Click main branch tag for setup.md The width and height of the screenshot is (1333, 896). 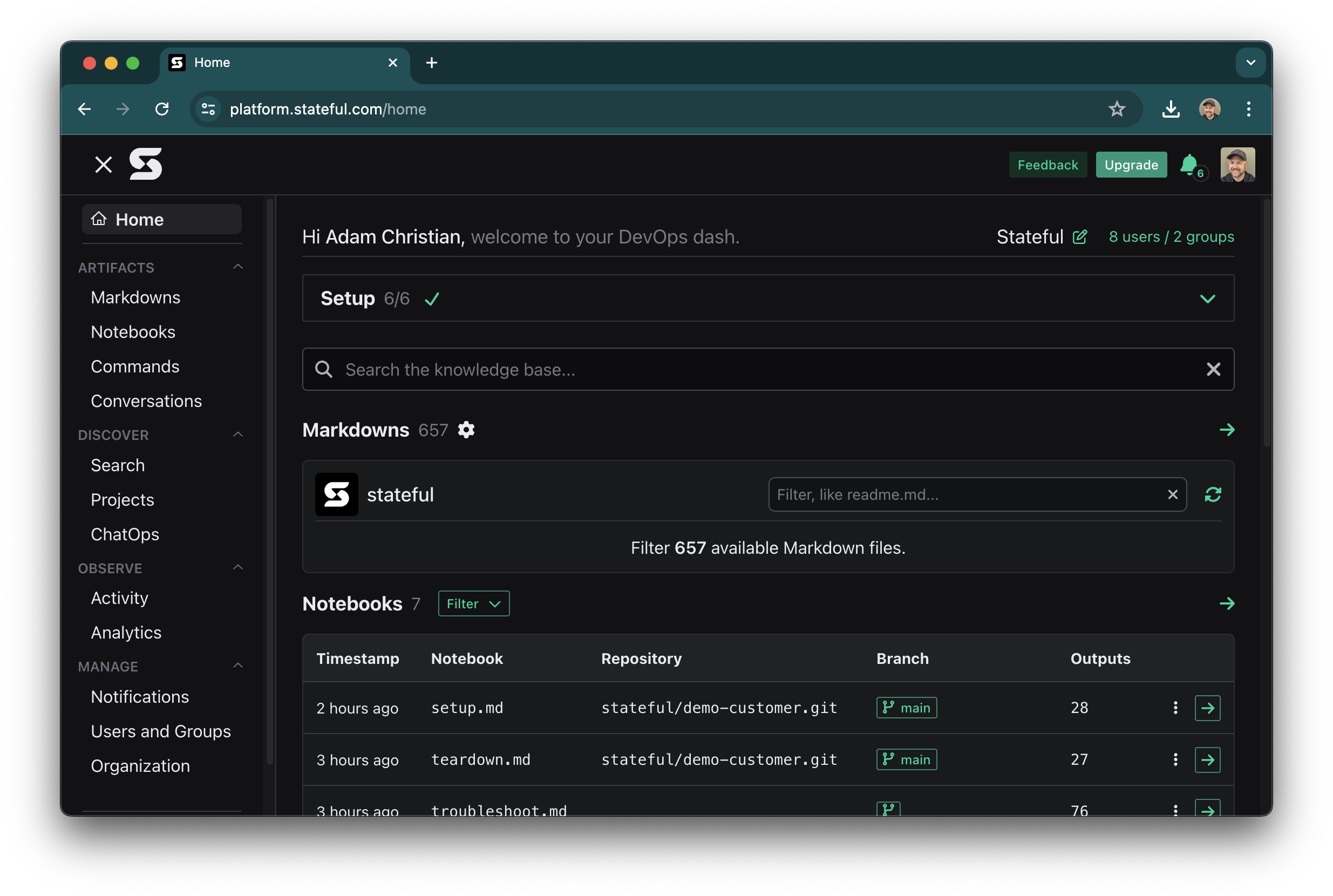(906, 708)
